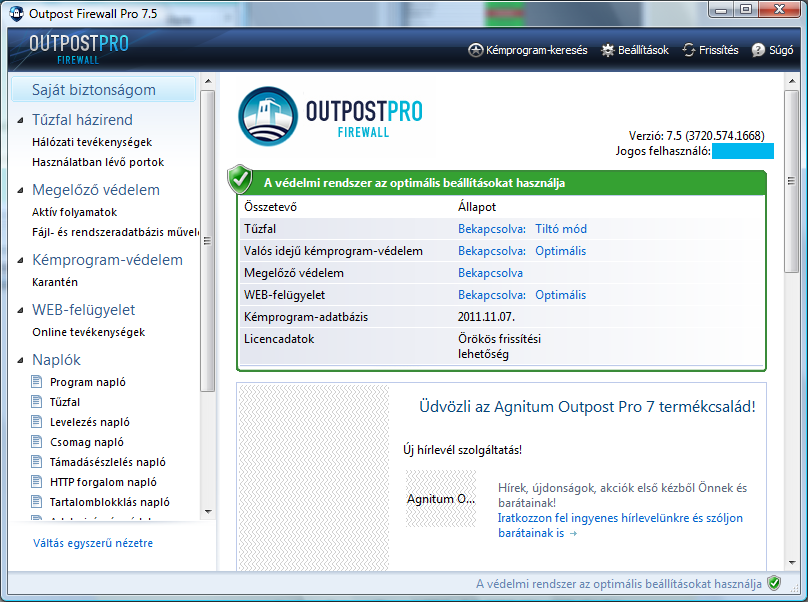Click main panel scrollbar down arrow
The width and height of the screenshot is (808, 602).
click(792, 563)
